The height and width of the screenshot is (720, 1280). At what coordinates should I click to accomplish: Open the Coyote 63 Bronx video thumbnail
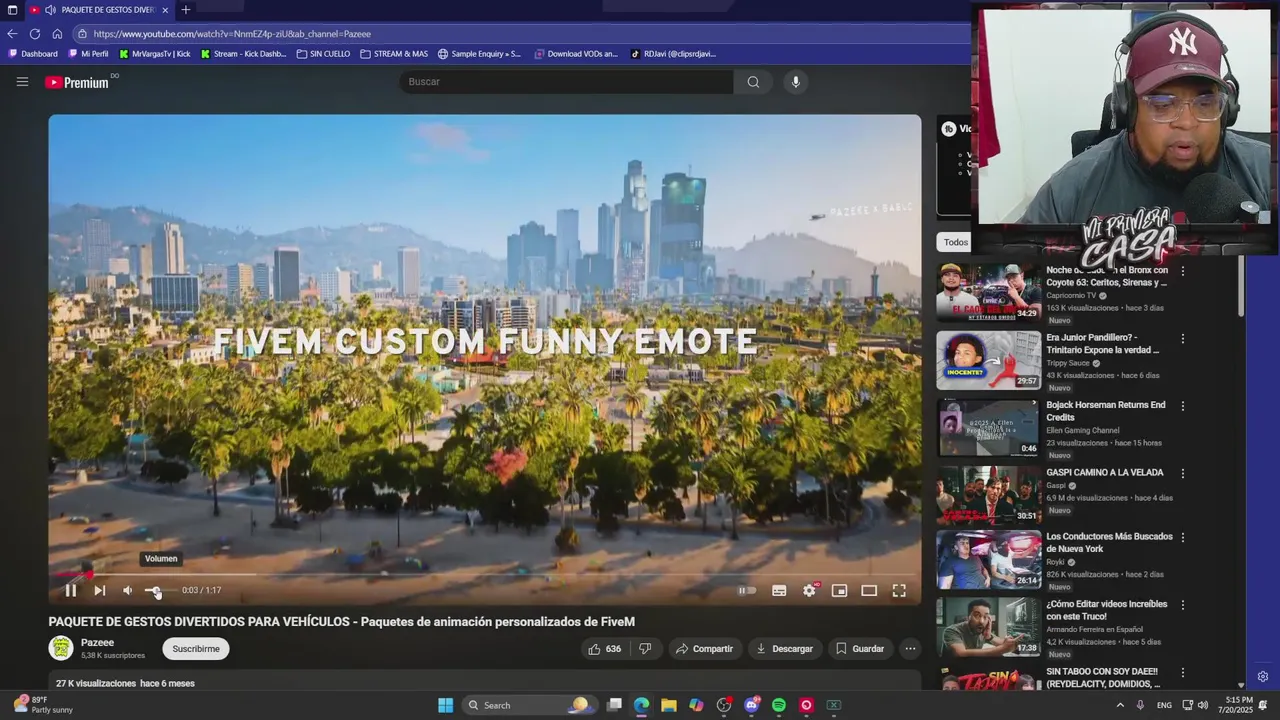point(988,292)
